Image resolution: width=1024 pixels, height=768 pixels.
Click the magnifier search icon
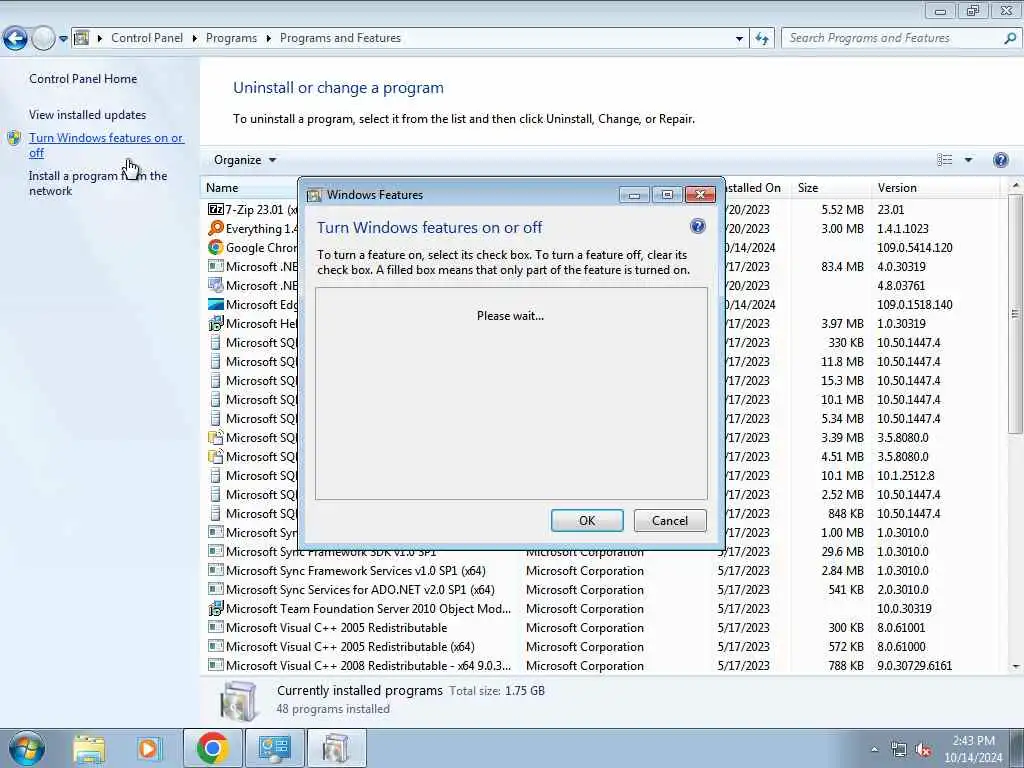tap(1010, 38)
